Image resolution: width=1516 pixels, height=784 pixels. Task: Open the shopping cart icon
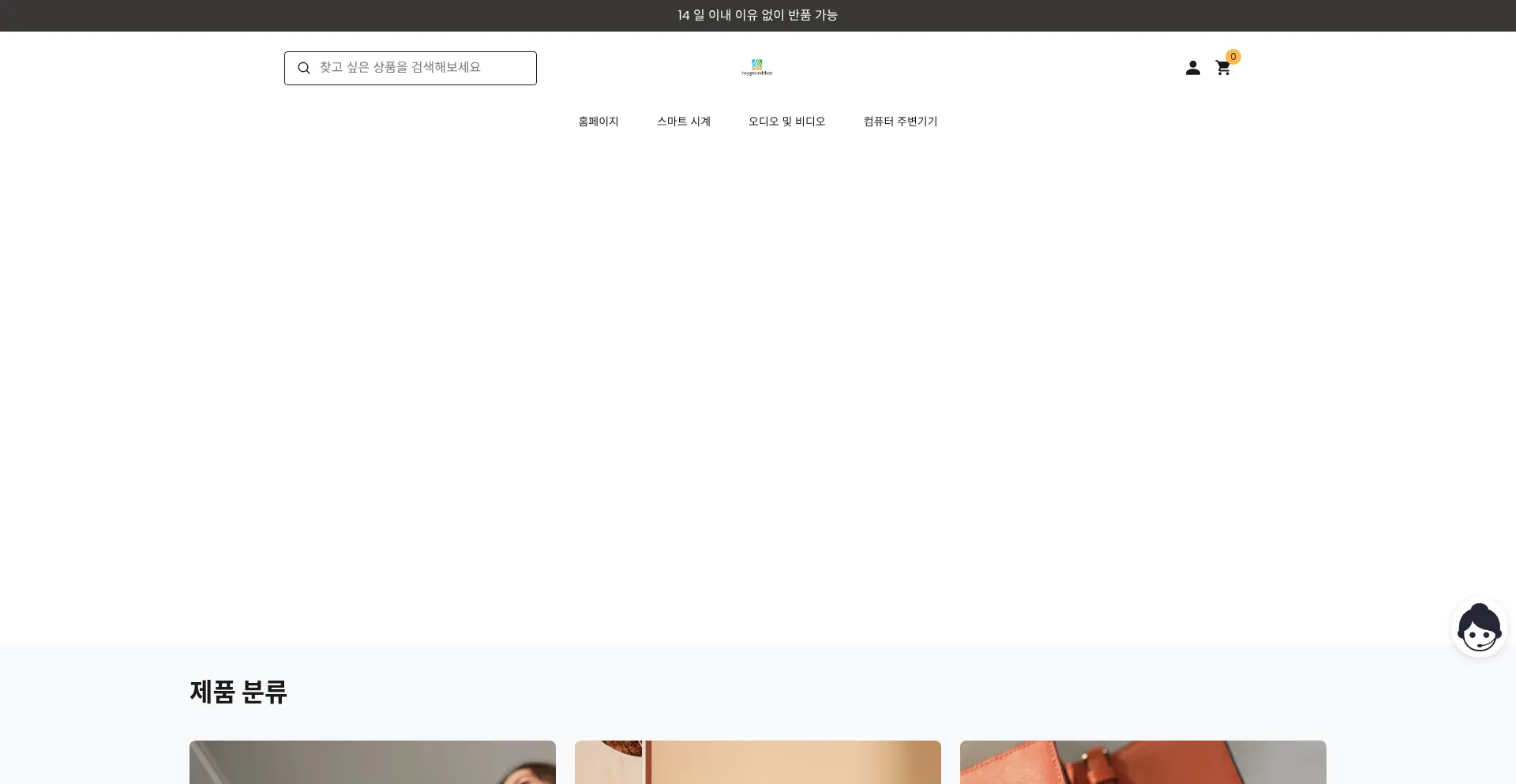click(x=1223, y=68)
